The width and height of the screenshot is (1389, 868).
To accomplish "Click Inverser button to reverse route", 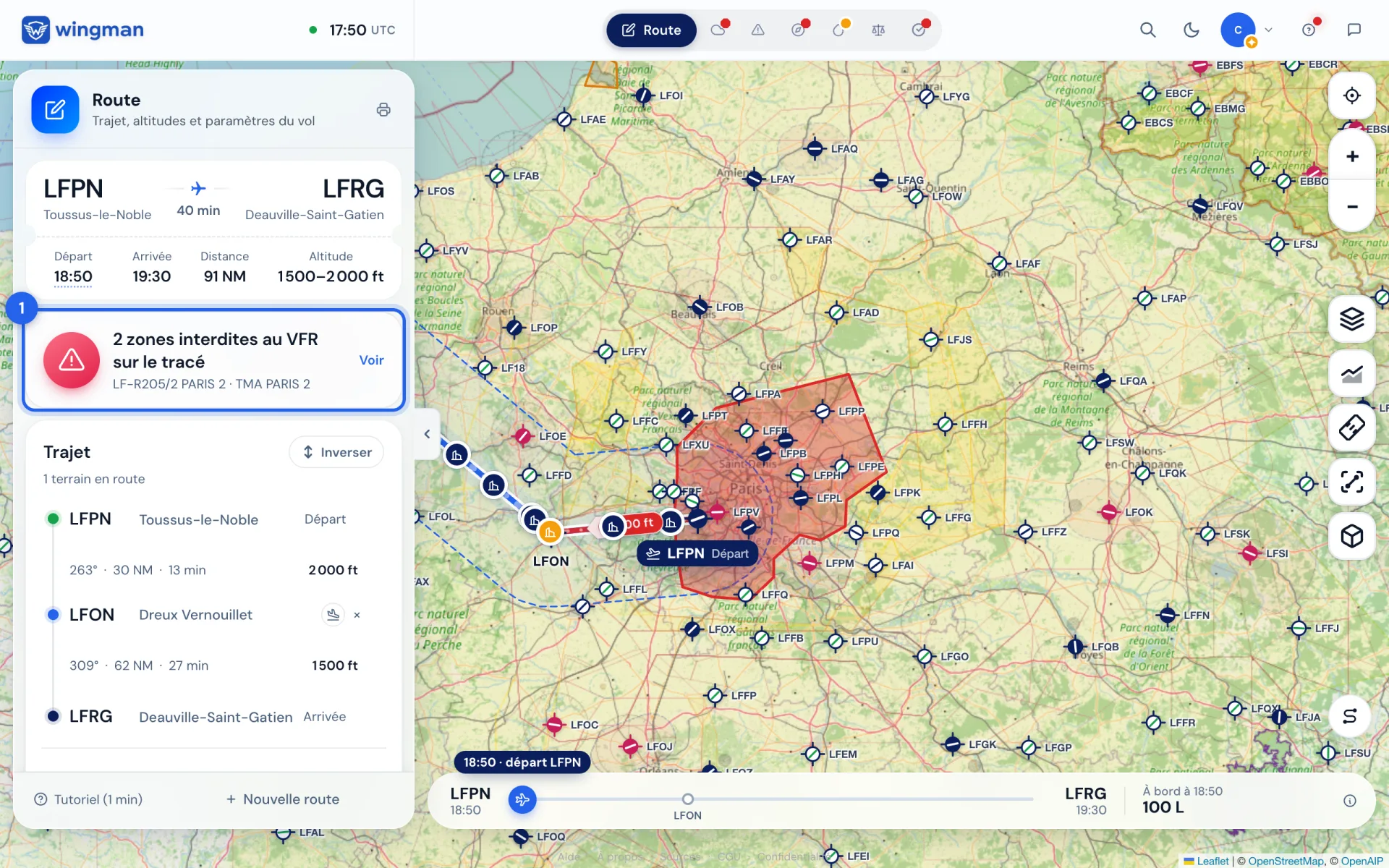I will coord(336,452).
